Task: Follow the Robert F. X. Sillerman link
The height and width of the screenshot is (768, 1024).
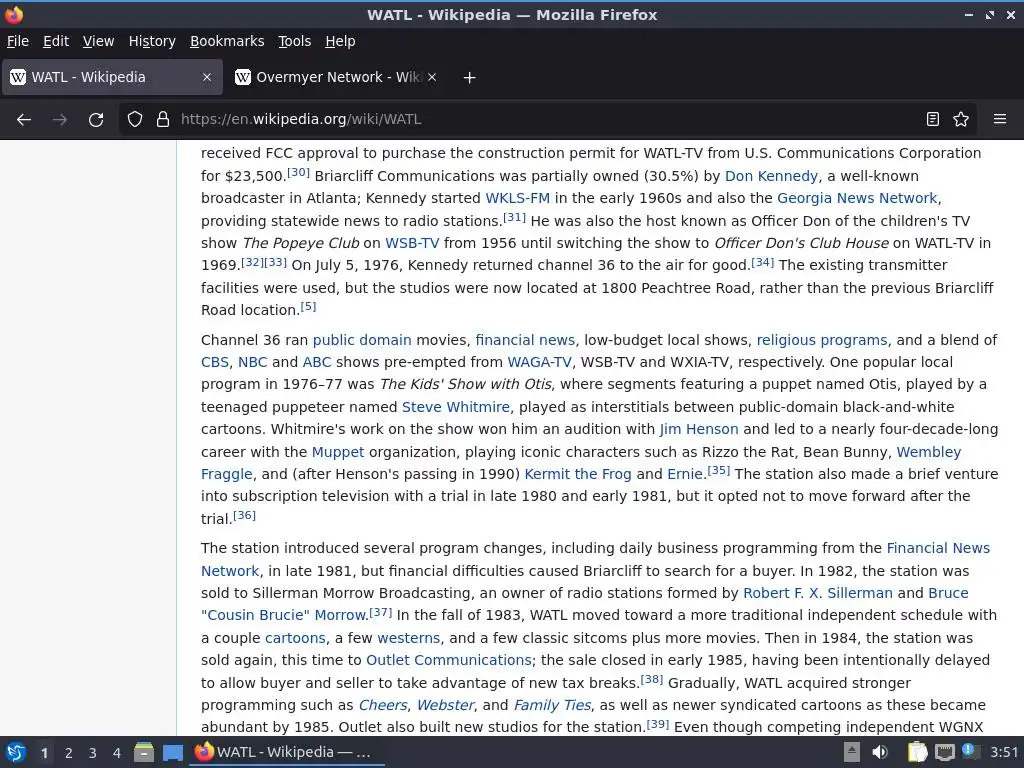Action: (x=818, y=593)
